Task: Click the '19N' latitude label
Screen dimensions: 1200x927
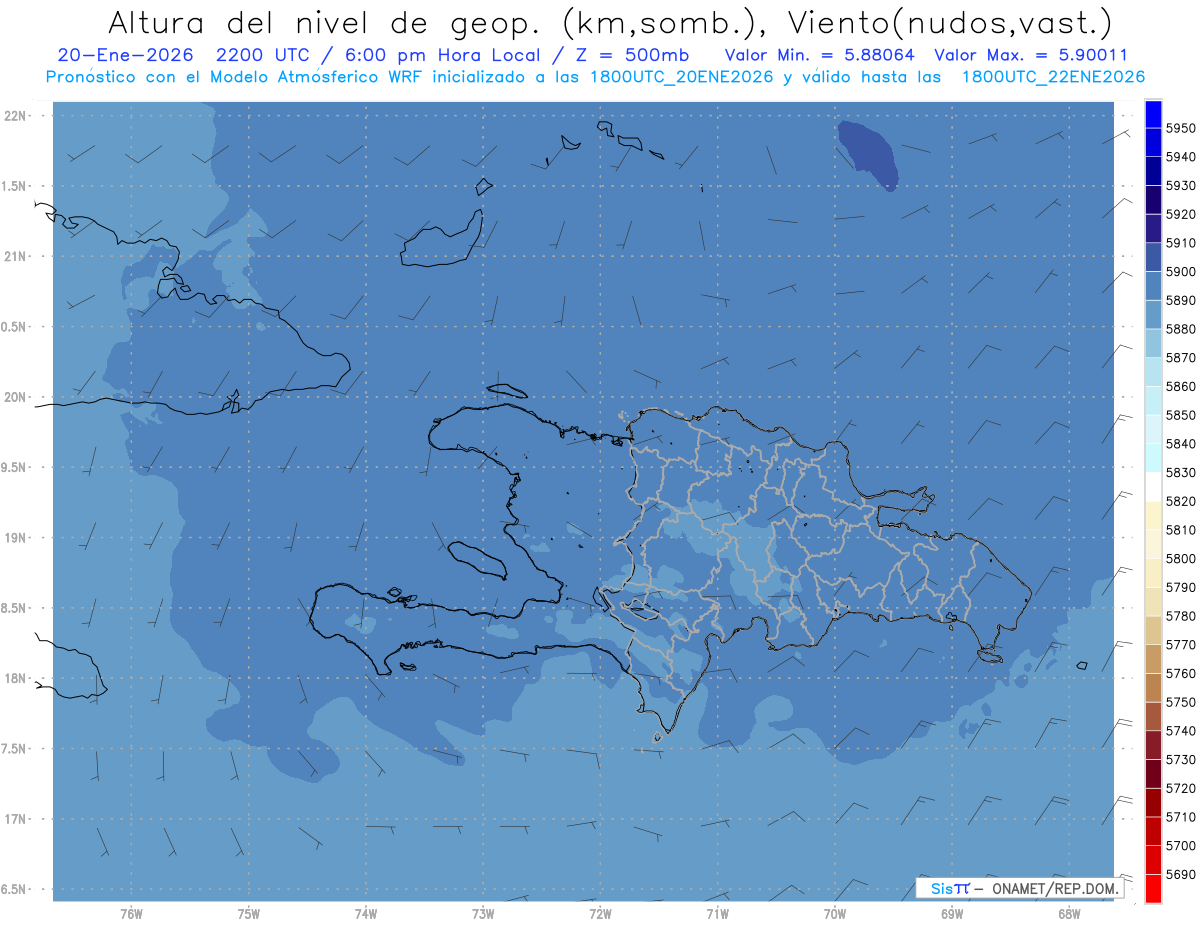Action: pyautogui.click(x=16, y=538)
